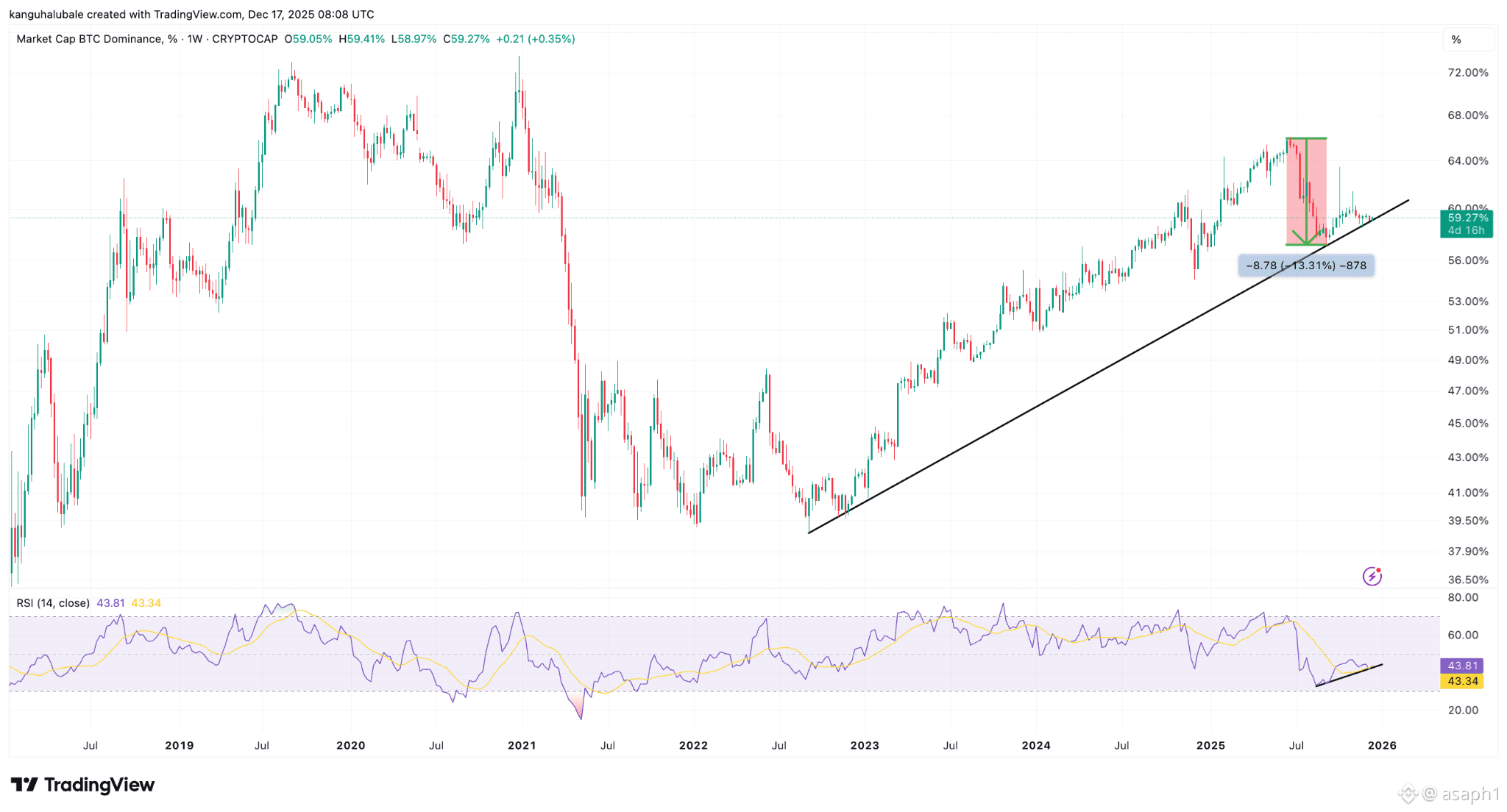The height and width of the screenshot is (812, 1507).
Task: Click the +0.21 (+0.35%) change value
Action: (536, 39)
